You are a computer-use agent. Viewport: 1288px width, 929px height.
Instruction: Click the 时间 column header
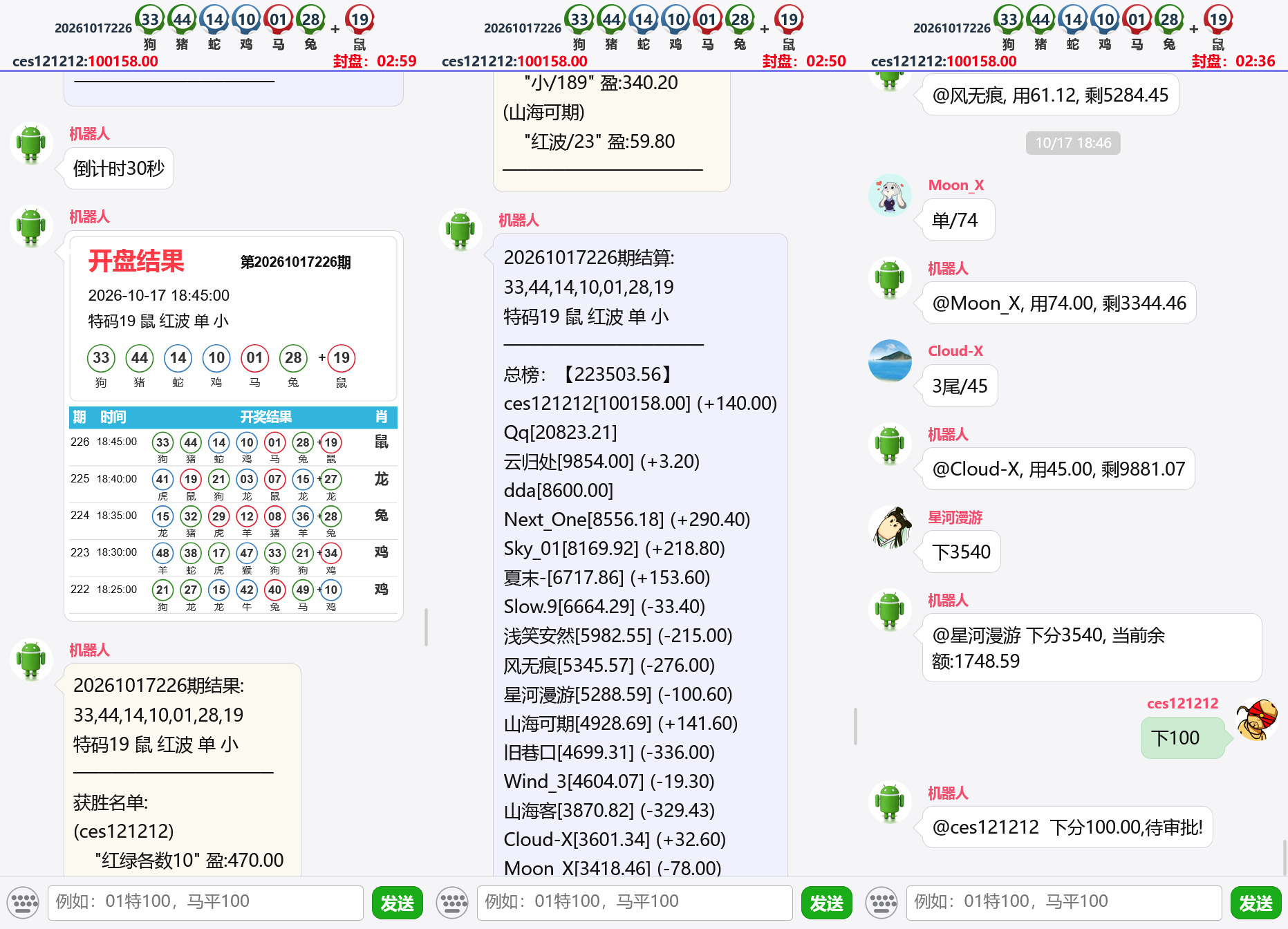pos(113,417)
